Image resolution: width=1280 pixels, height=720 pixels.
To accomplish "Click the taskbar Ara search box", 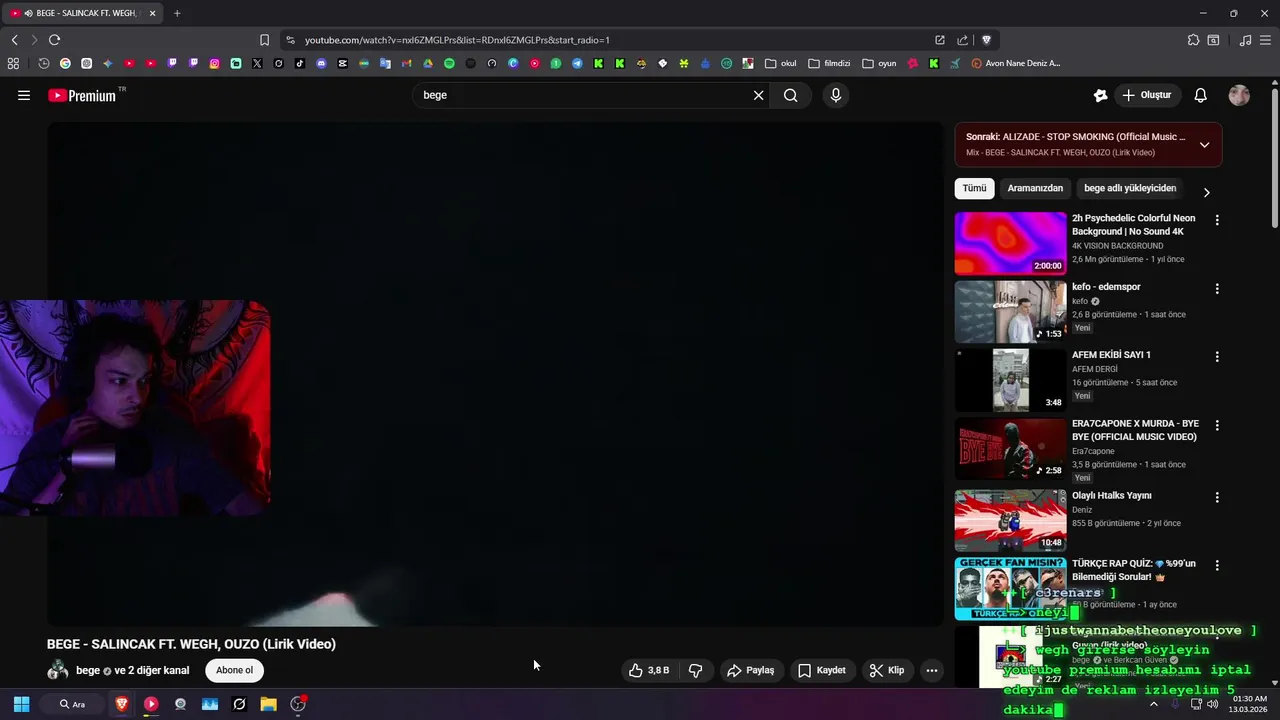I will pos(72,704).
